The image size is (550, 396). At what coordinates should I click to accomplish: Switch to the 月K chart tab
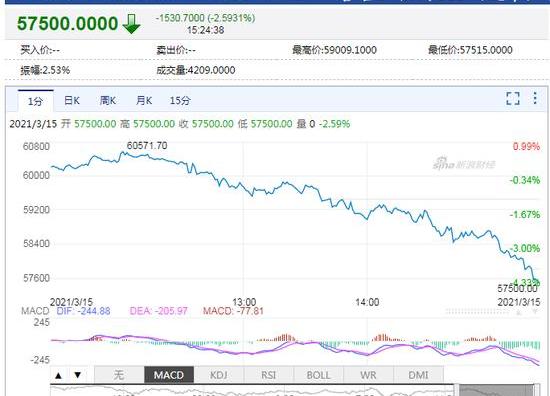coord(144,101)
